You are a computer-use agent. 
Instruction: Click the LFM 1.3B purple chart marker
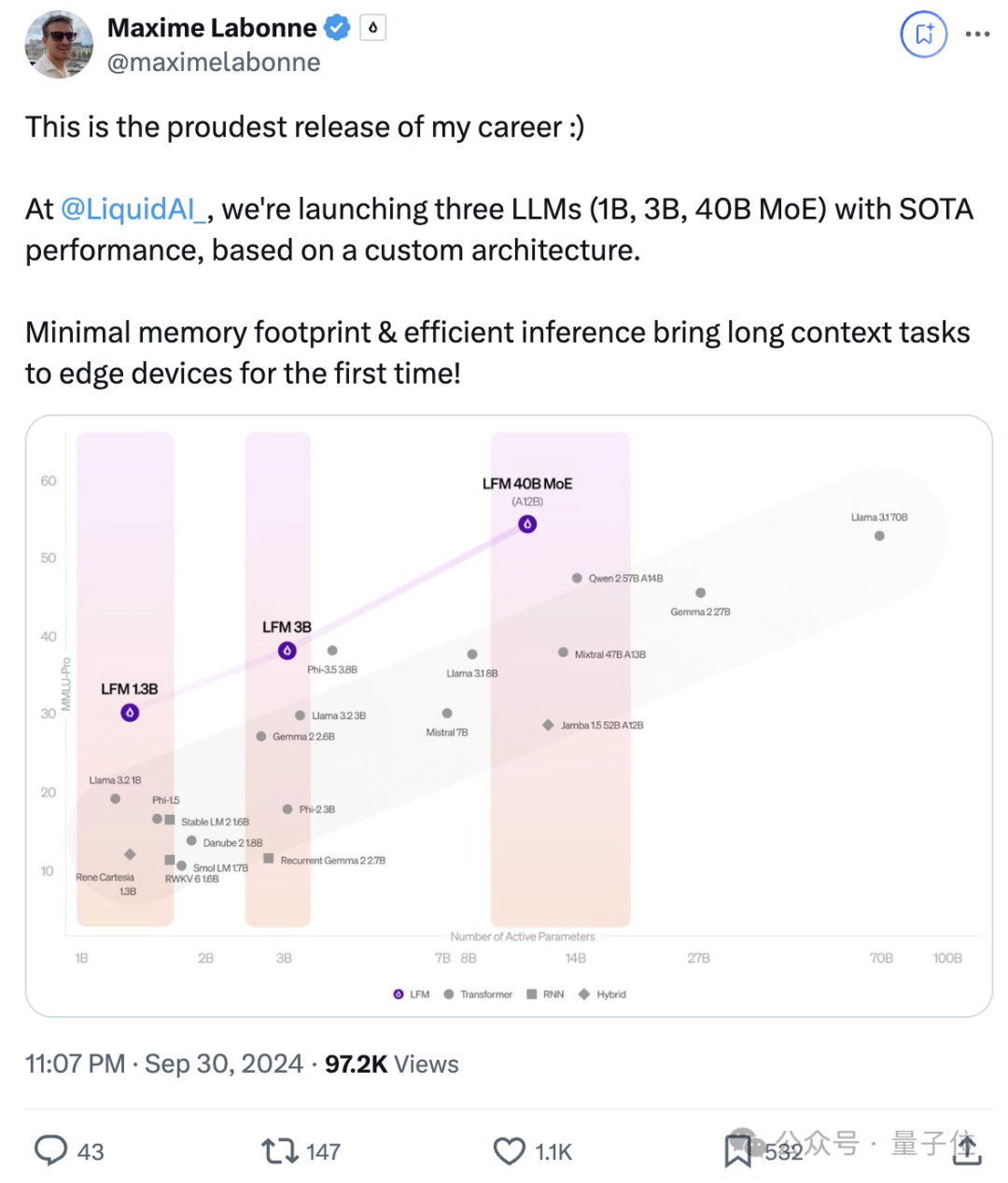click(130, 712)
